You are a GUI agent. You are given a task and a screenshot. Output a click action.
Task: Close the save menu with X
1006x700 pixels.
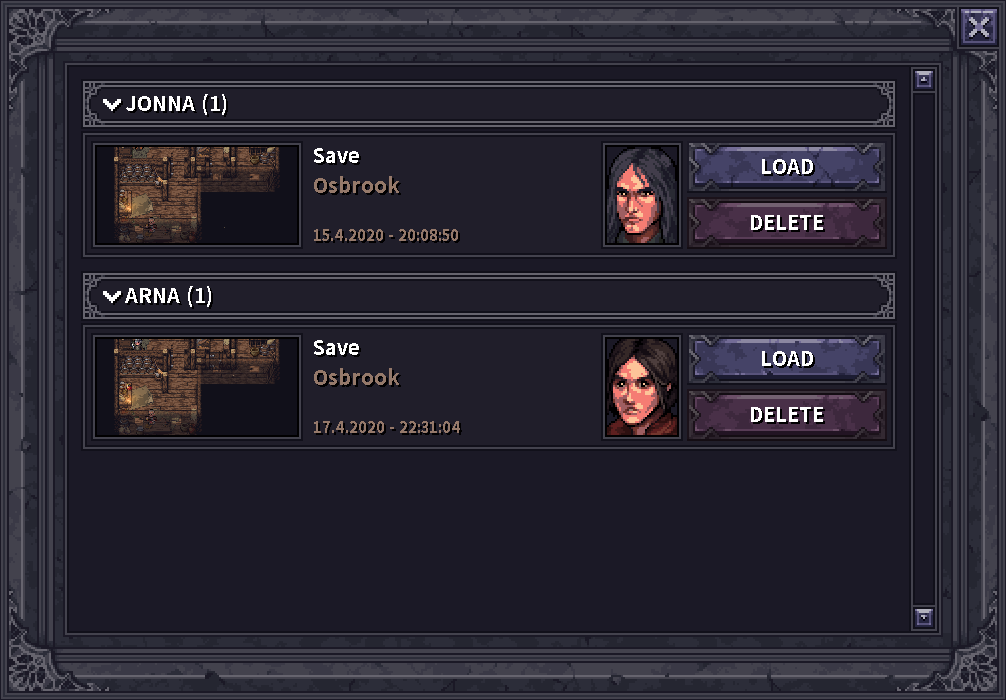click(x=978, y=27)
